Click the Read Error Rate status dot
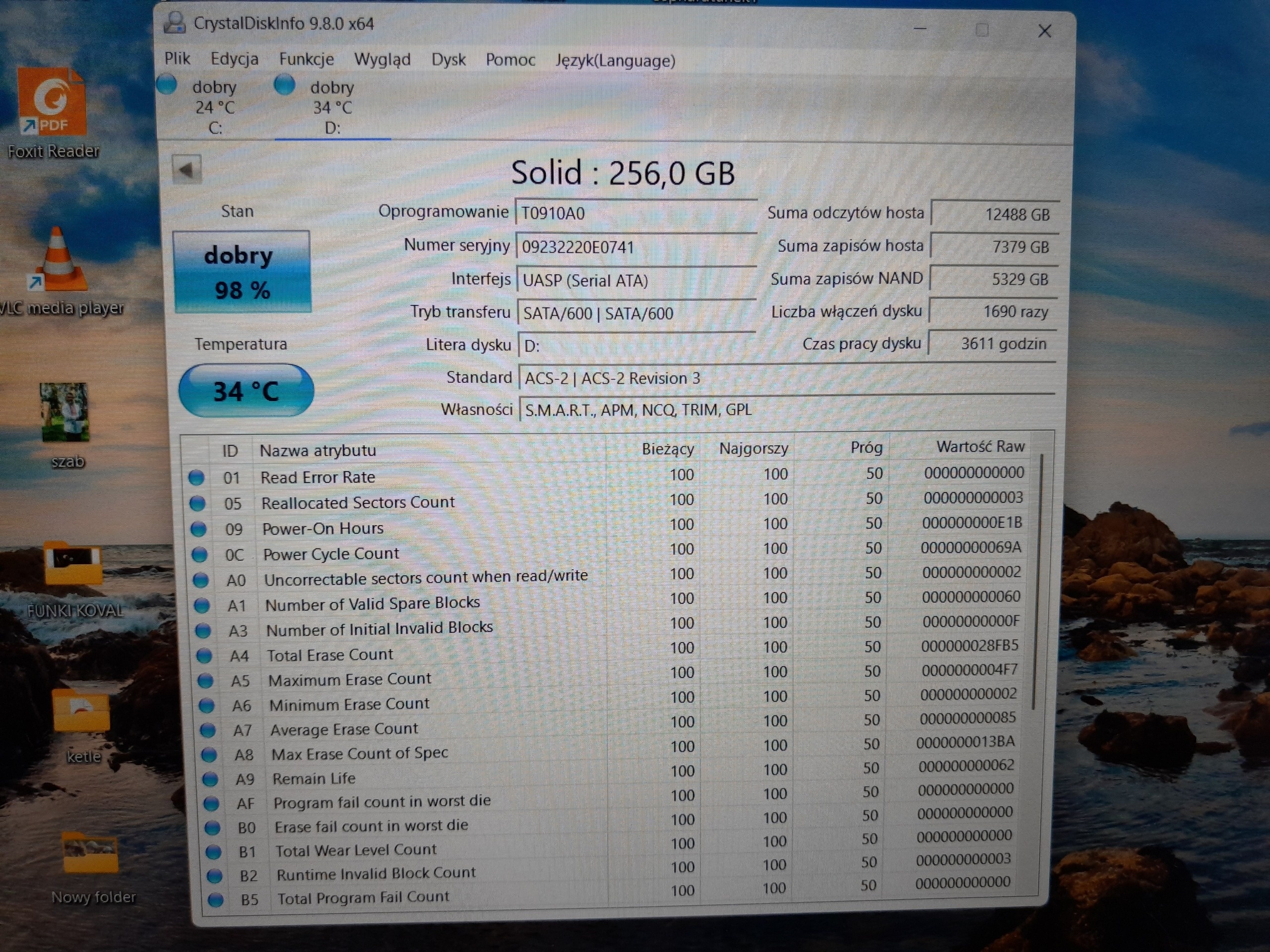 coord(196,477)
